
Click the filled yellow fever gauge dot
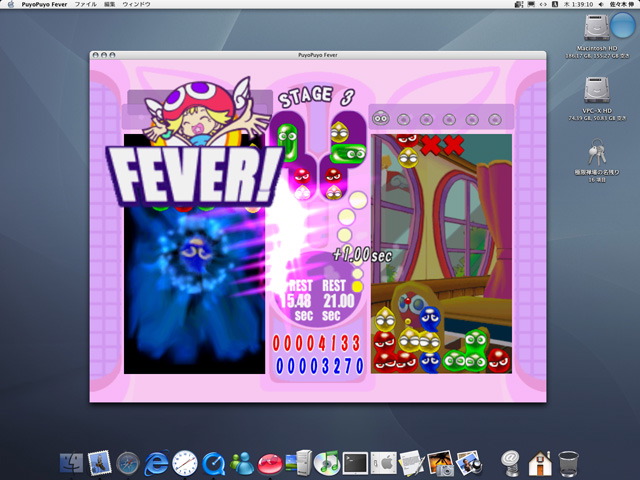tap(357, 287)
